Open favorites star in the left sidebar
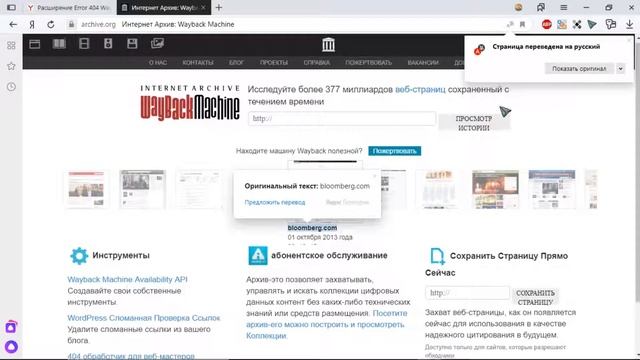 11,66
